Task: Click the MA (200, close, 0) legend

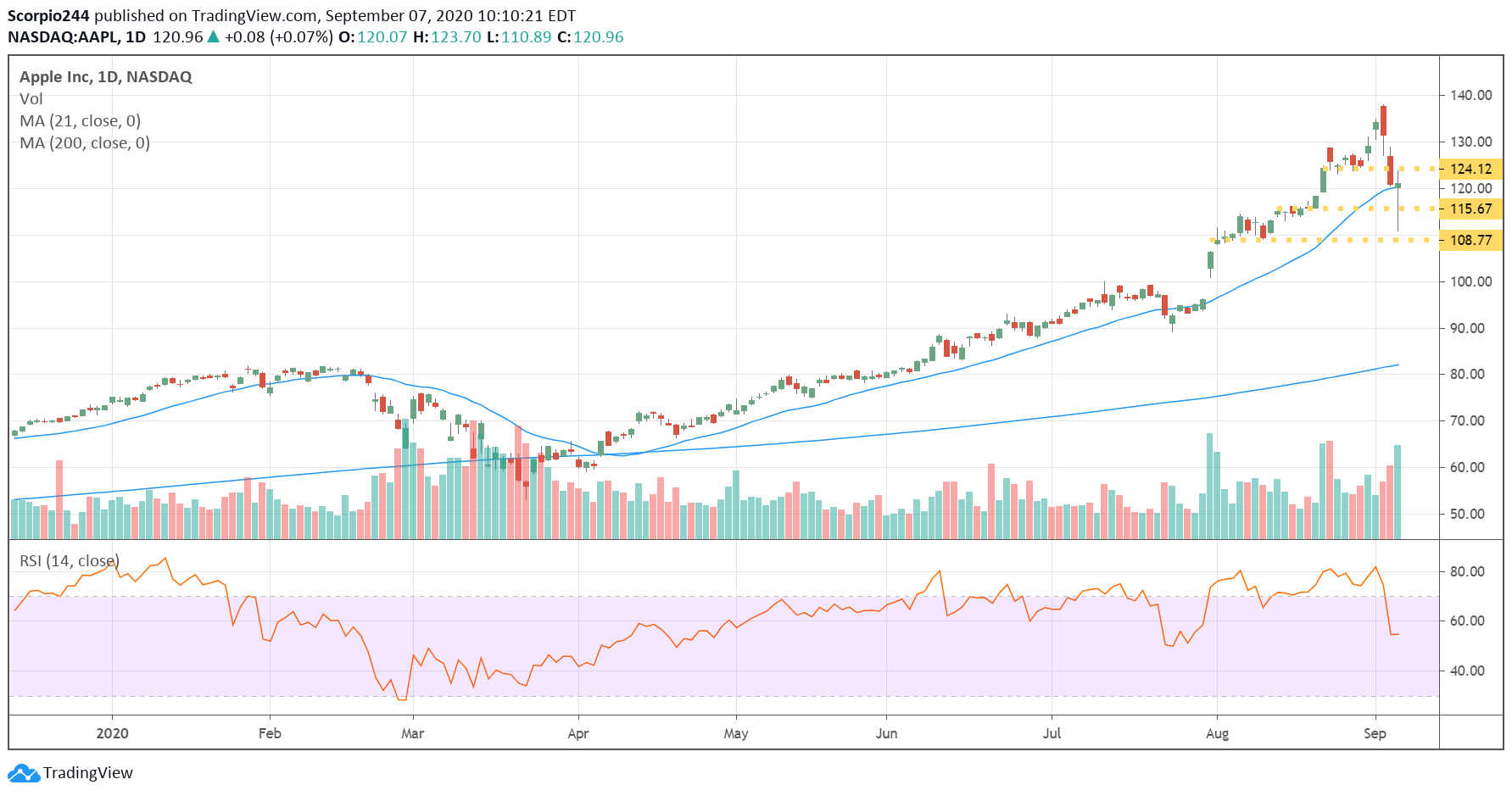Action: [85, 143]
